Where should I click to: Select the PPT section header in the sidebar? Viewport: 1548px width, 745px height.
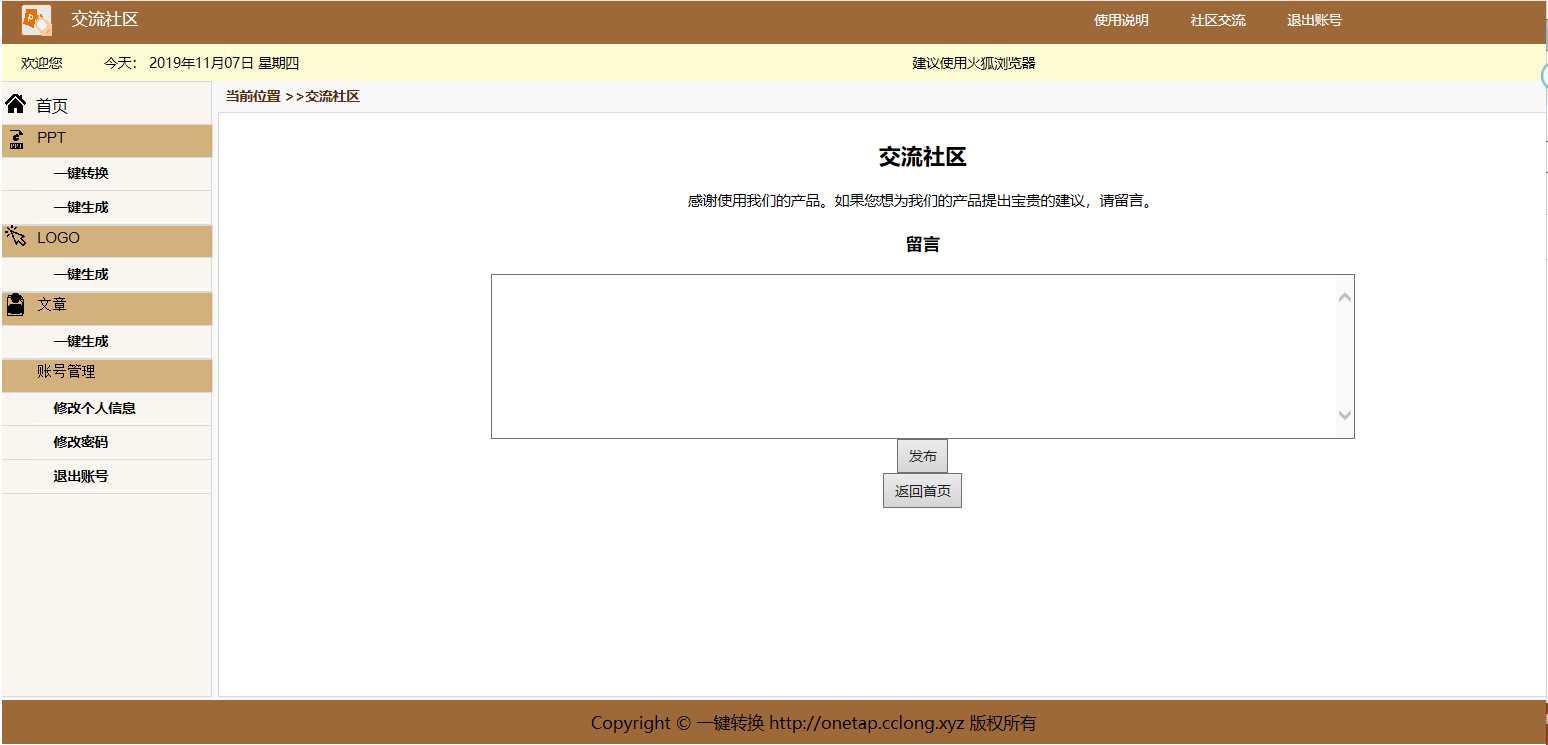tap(107, 140)
